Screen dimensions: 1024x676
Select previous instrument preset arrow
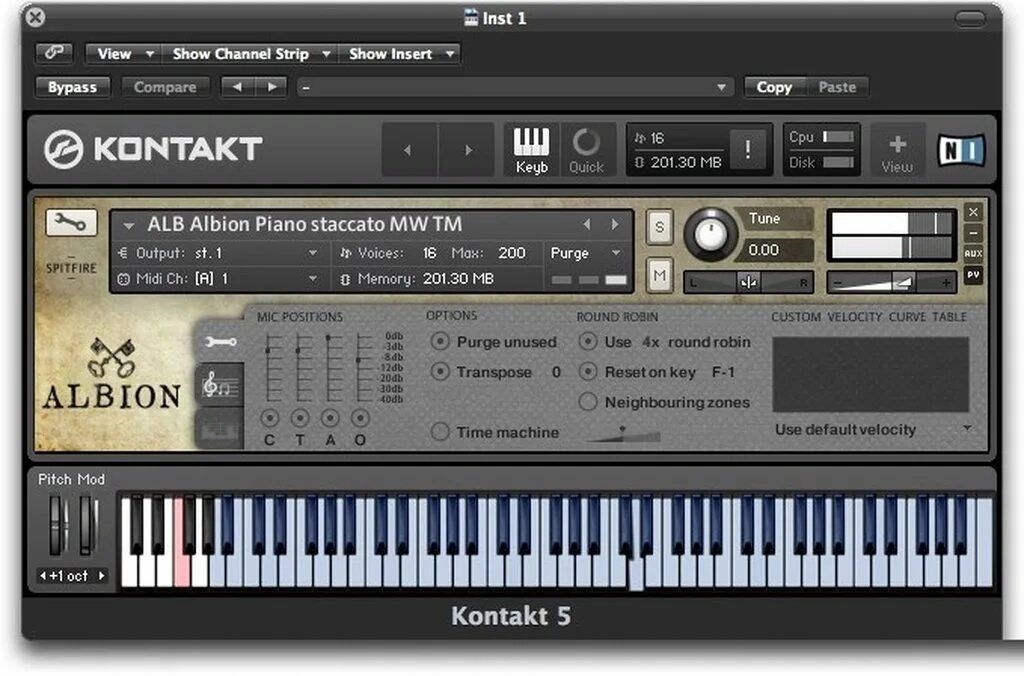click(586, 224)
